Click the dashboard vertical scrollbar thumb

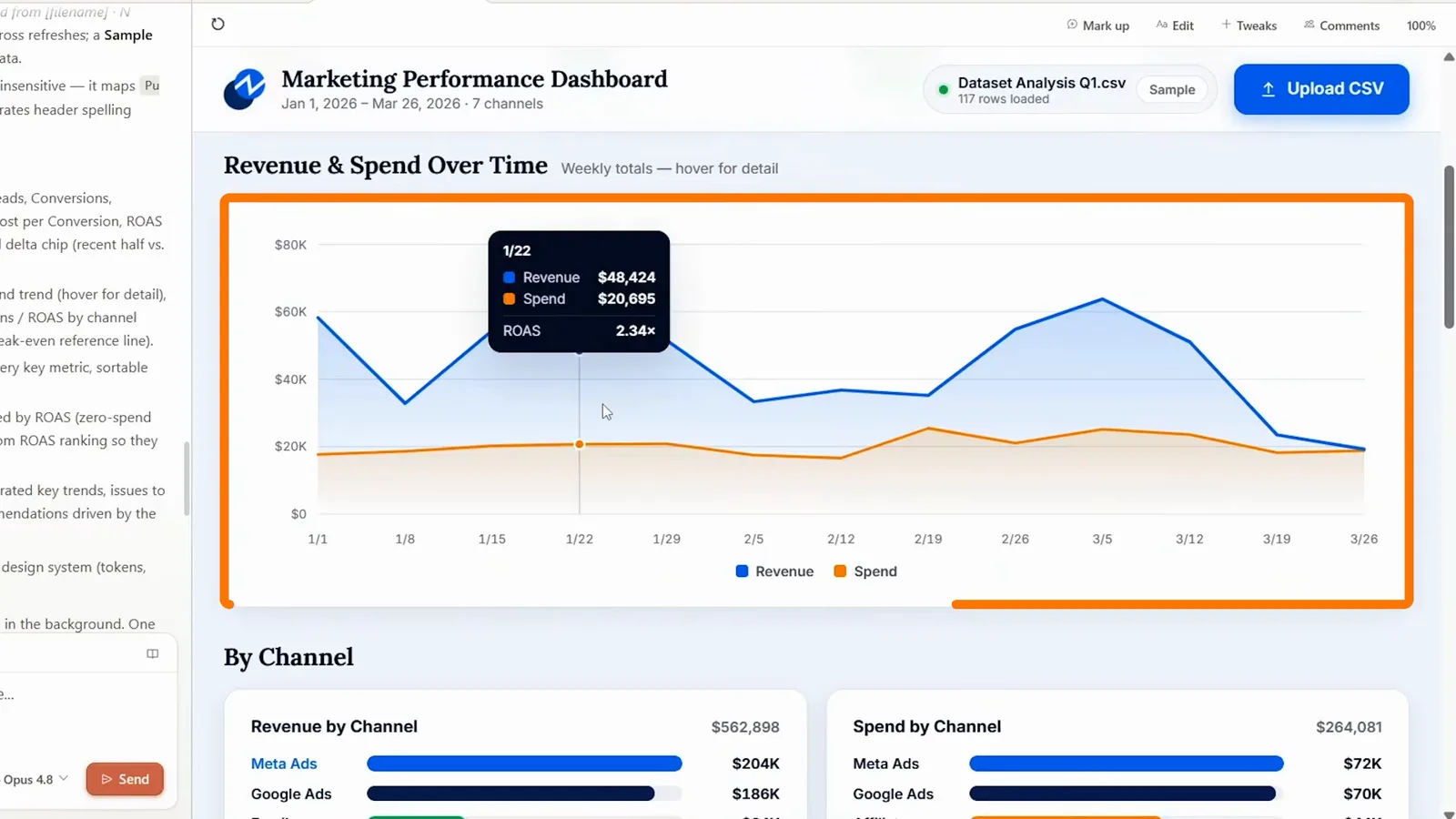tap(1450, 247)
